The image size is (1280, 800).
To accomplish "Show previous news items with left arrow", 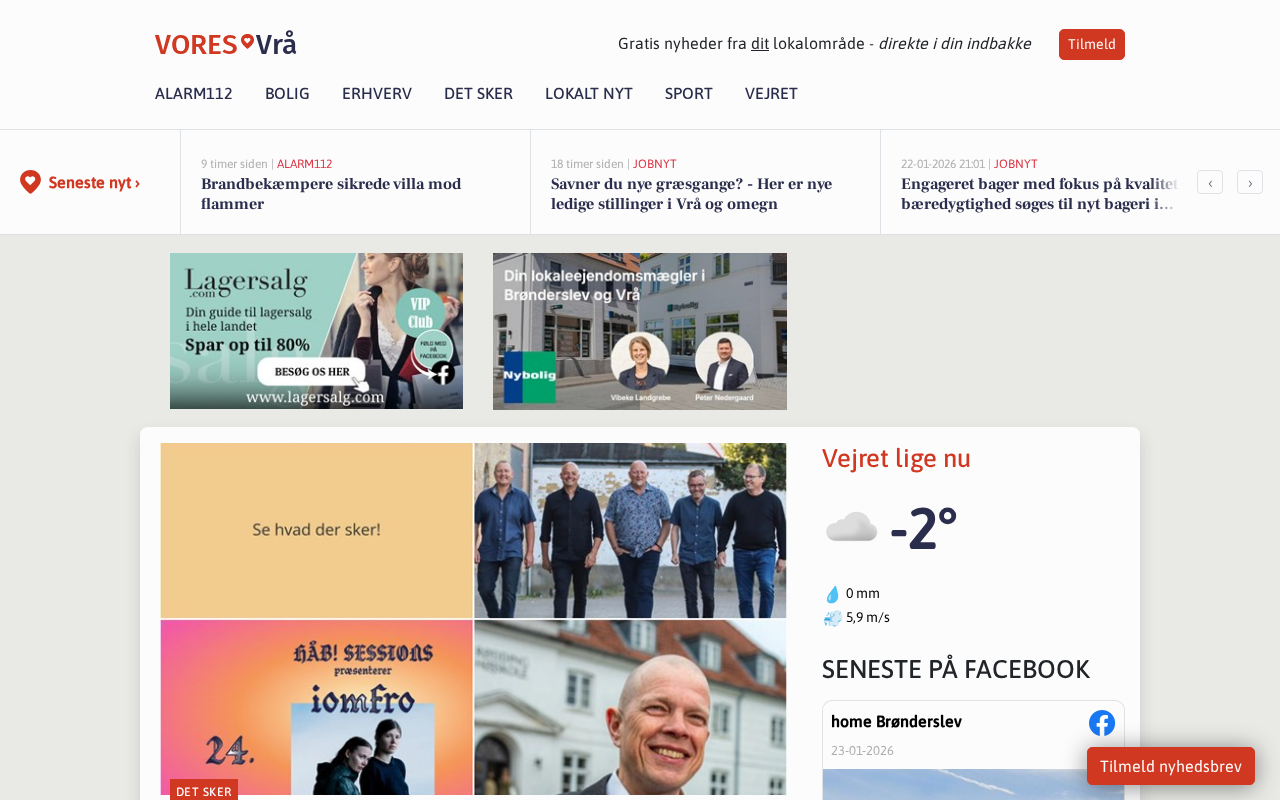I will pos(1210,182).
